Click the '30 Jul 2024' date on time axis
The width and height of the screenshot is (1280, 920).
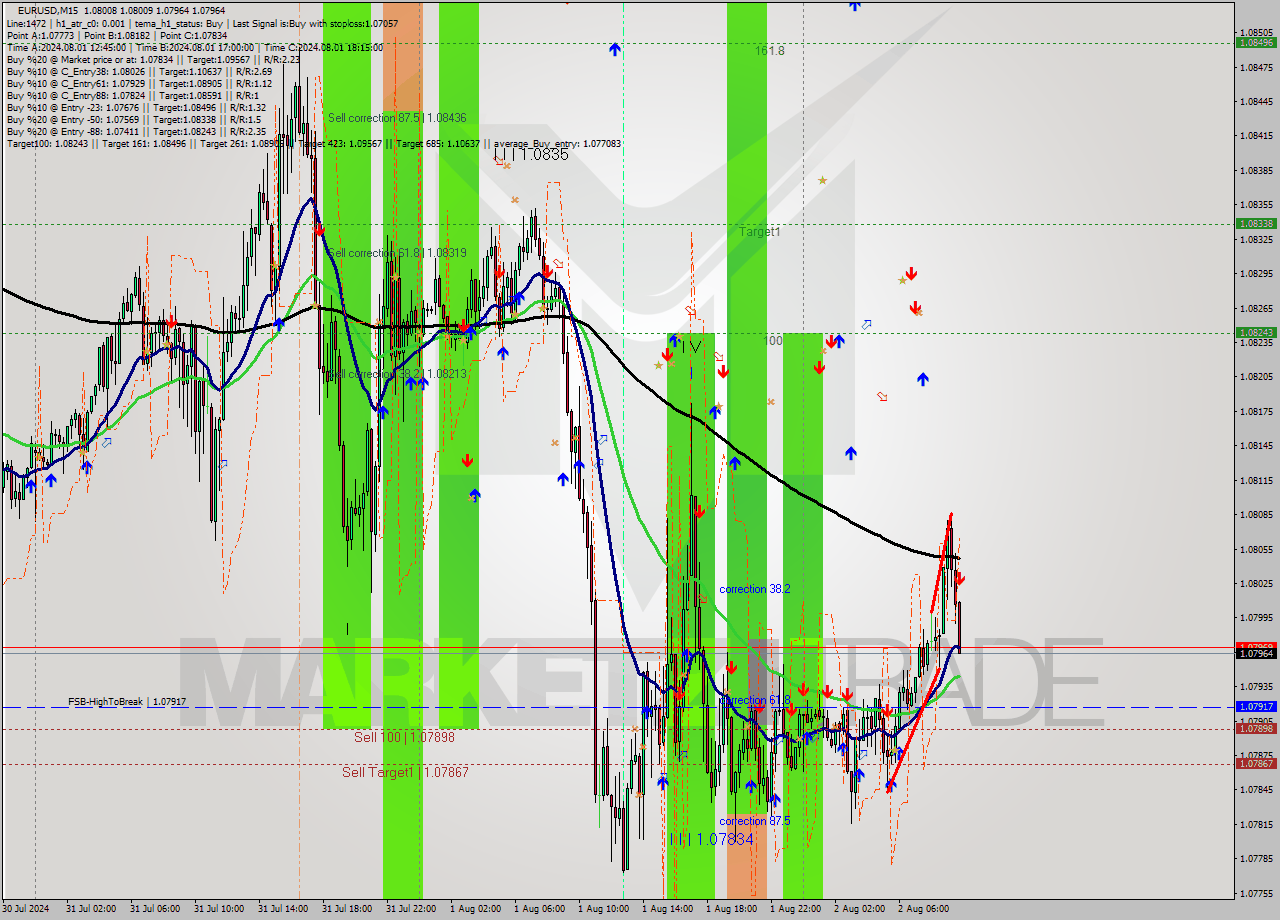point(25,909)
